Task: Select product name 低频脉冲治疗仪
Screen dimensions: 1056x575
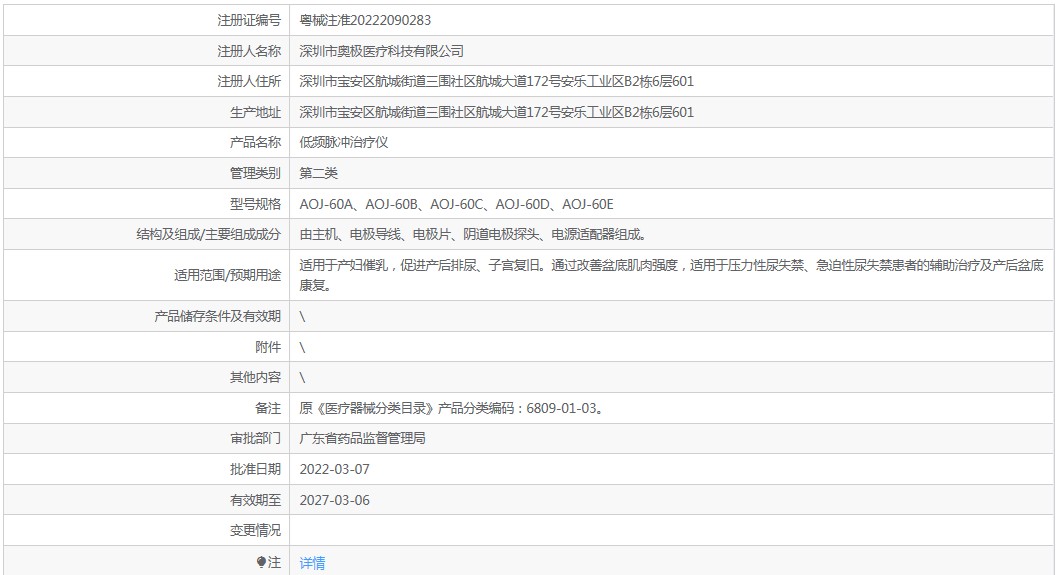Action: (x=343, y=142)
